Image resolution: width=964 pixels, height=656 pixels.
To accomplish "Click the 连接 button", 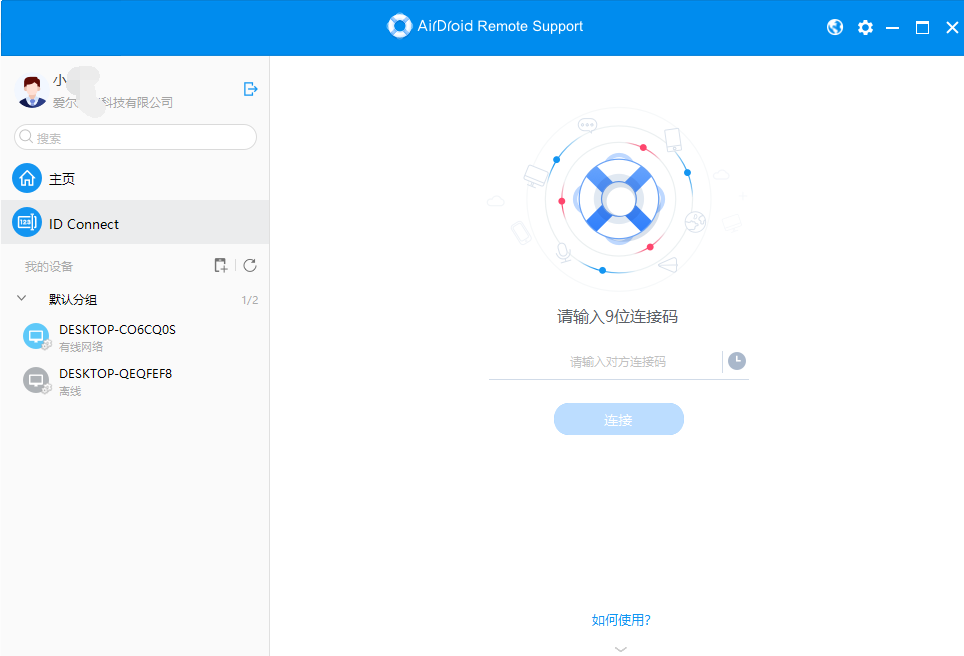I will [618, 419].
